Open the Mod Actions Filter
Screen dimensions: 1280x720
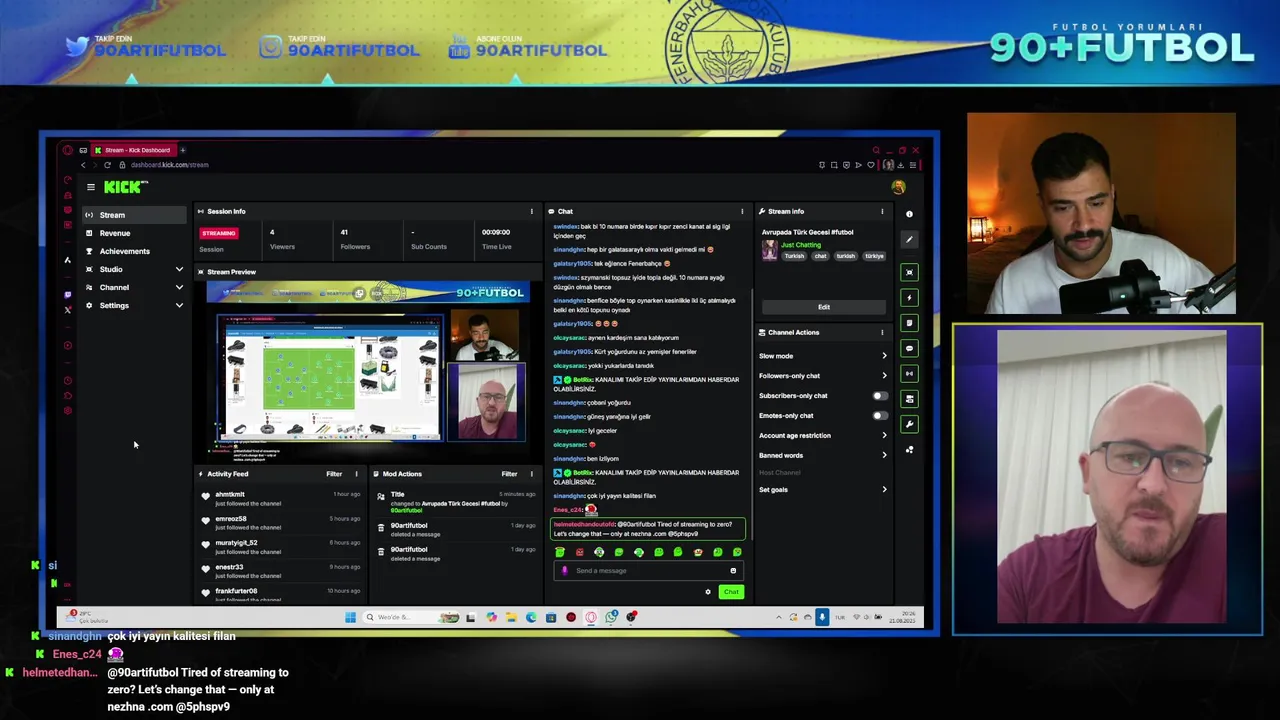tap(509, 474)
